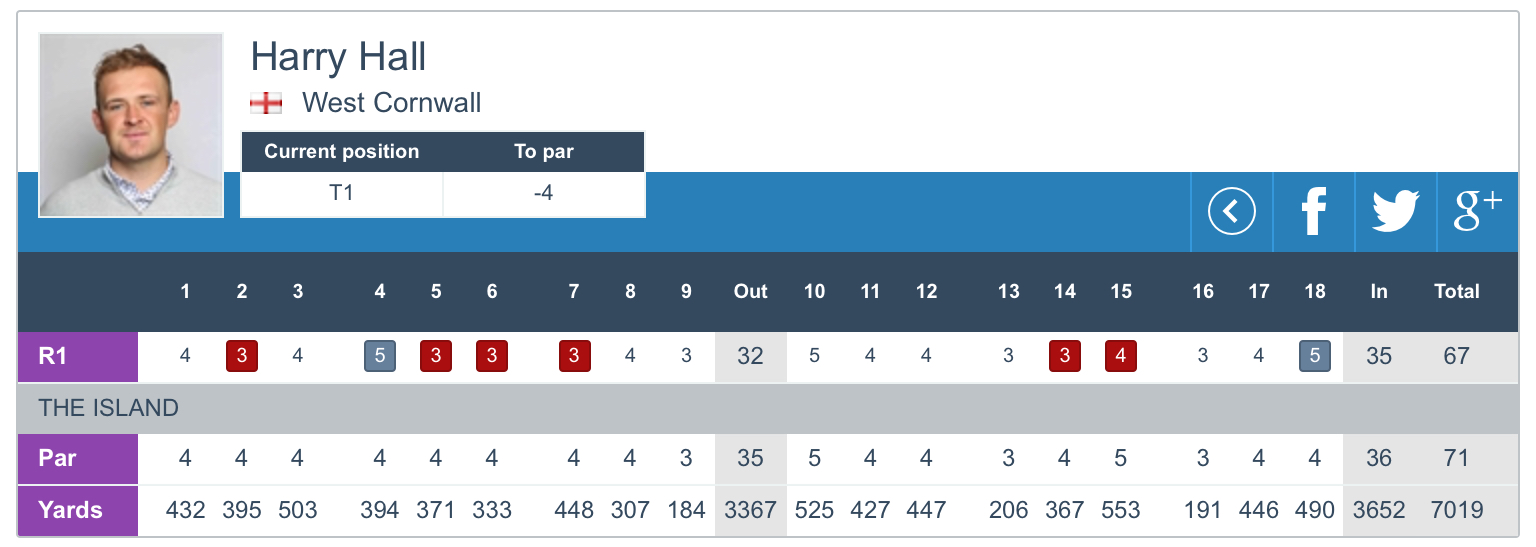Share scorecard on Twitter

pyautogui.click(x=1395, y=212)
